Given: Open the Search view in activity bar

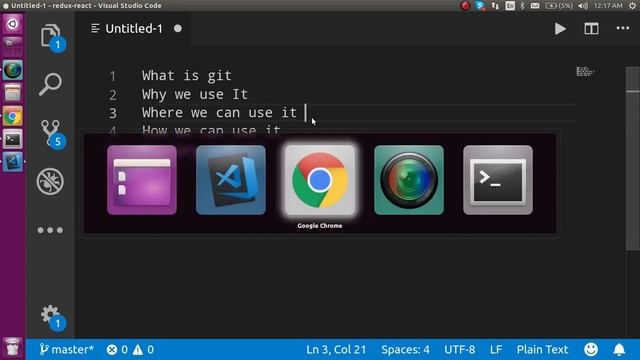Looking at the screenshot, I should (50, 84).
